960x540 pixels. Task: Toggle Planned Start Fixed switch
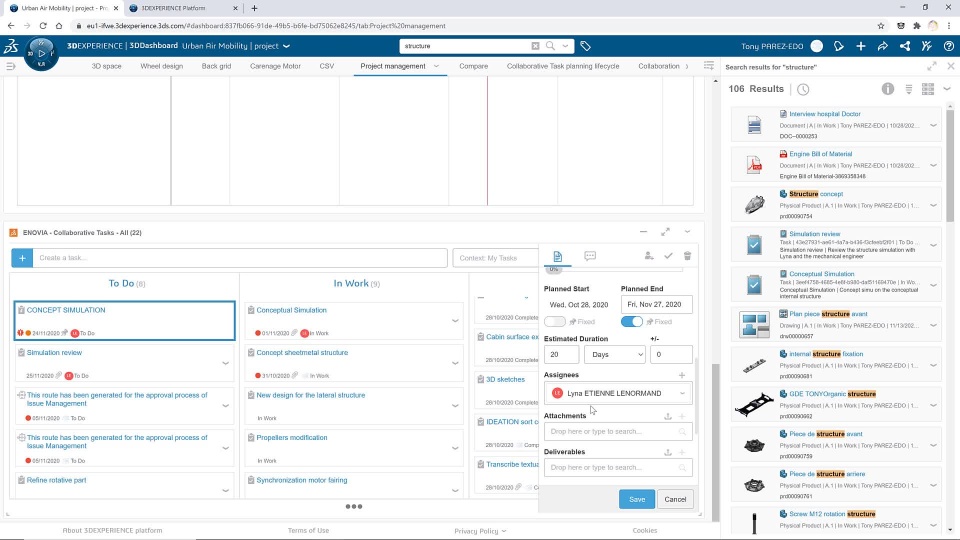point(555,321)
